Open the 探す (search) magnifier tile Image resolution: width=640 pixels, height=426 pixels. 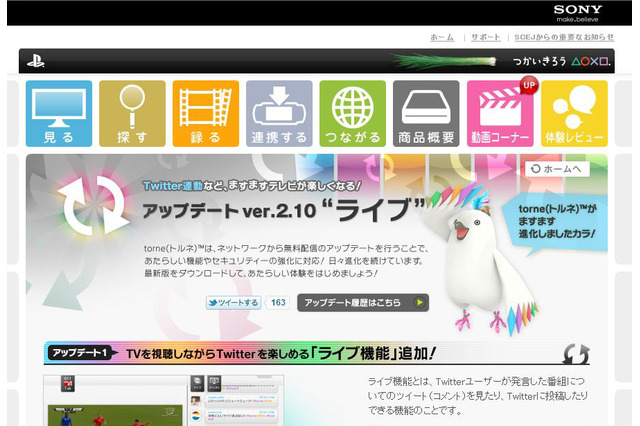[132, 113]
